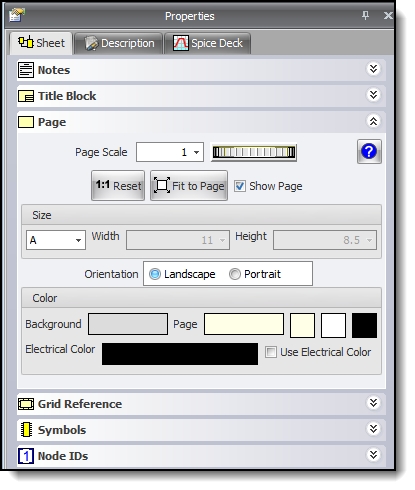Choose the black preset page color
Viewport: 415px width, 490px height.
[x=364, y=325]
